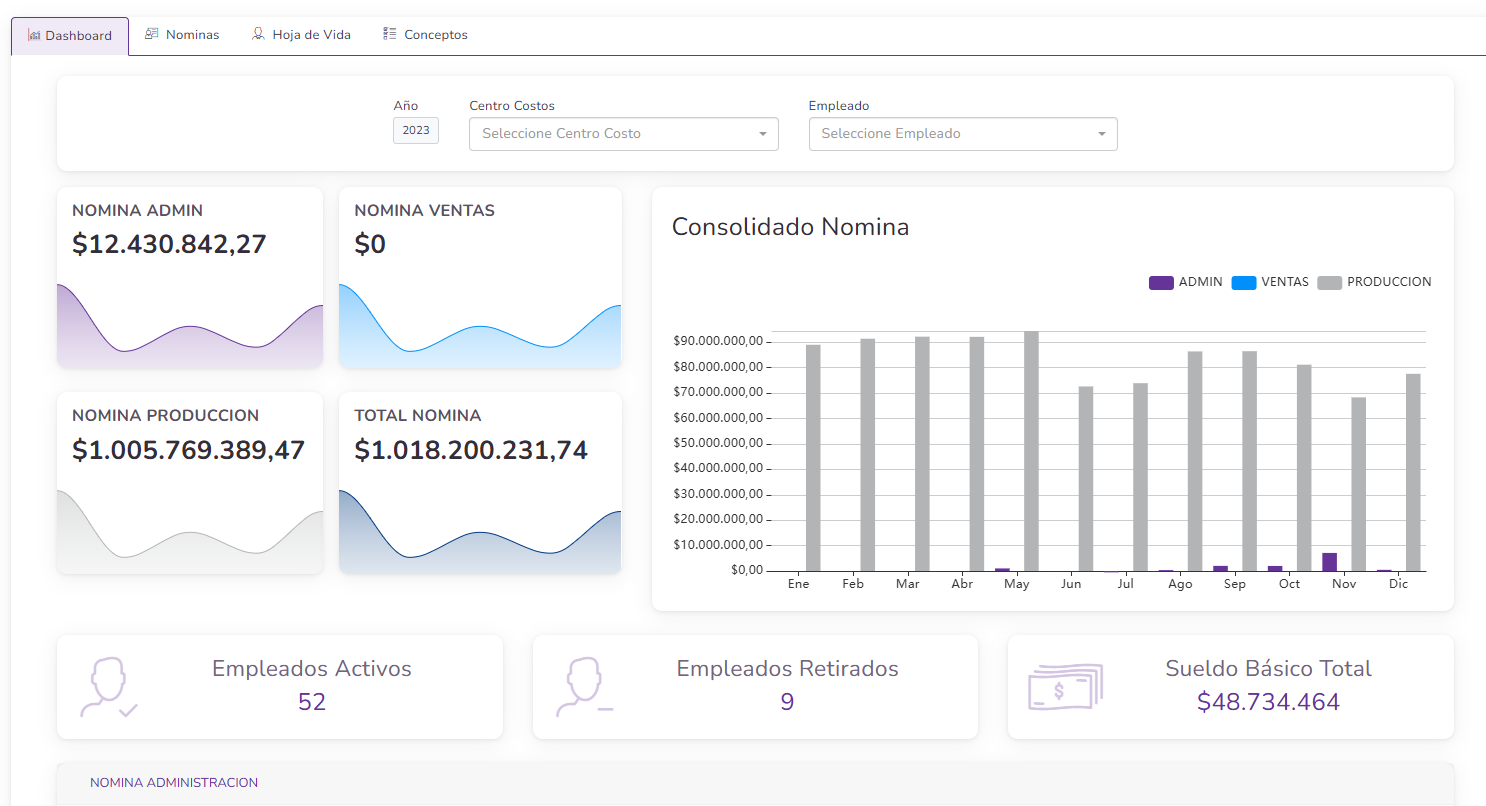Click the gray production bar for Jun
The width and height of the screenshot is (1486, 806).
click(x=1086, y=479)
